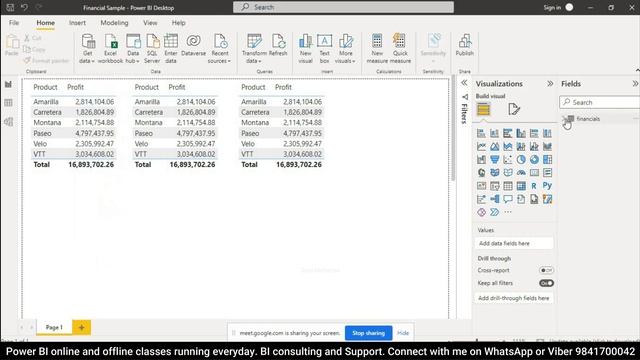This screenshot has width=640, height=360.
Task: Select the Decomposition tree visual
Action: [x=495, y=199]
